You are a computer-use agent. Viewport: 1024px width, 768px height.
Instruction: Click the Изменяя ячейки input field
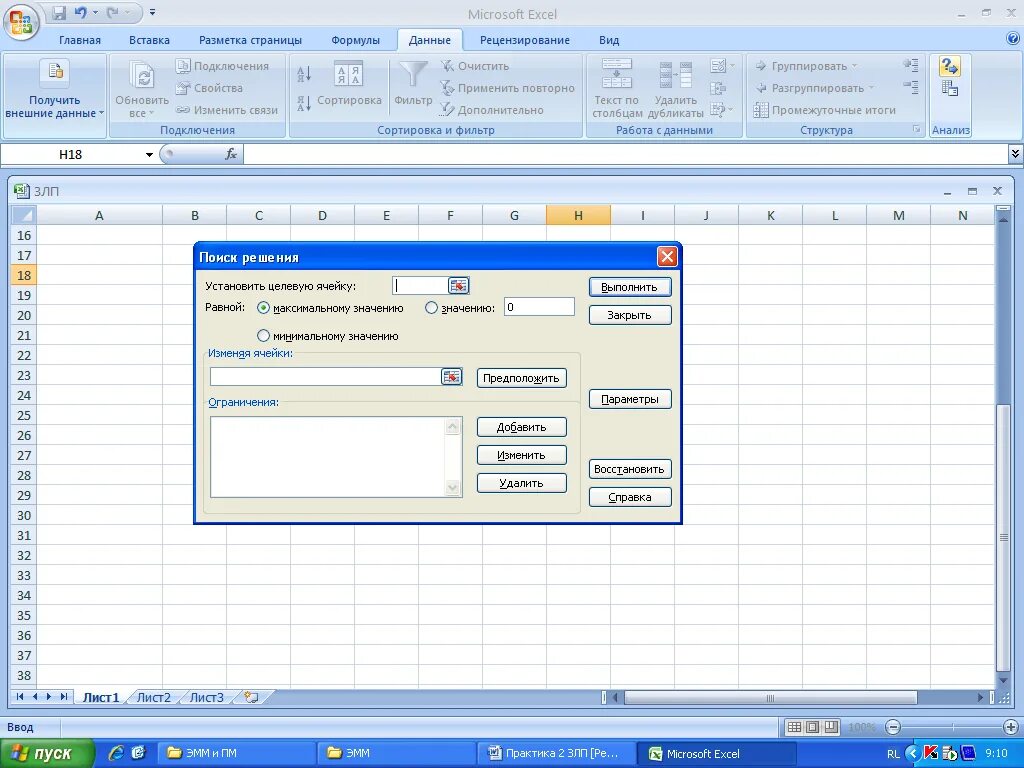pos(325,376)
